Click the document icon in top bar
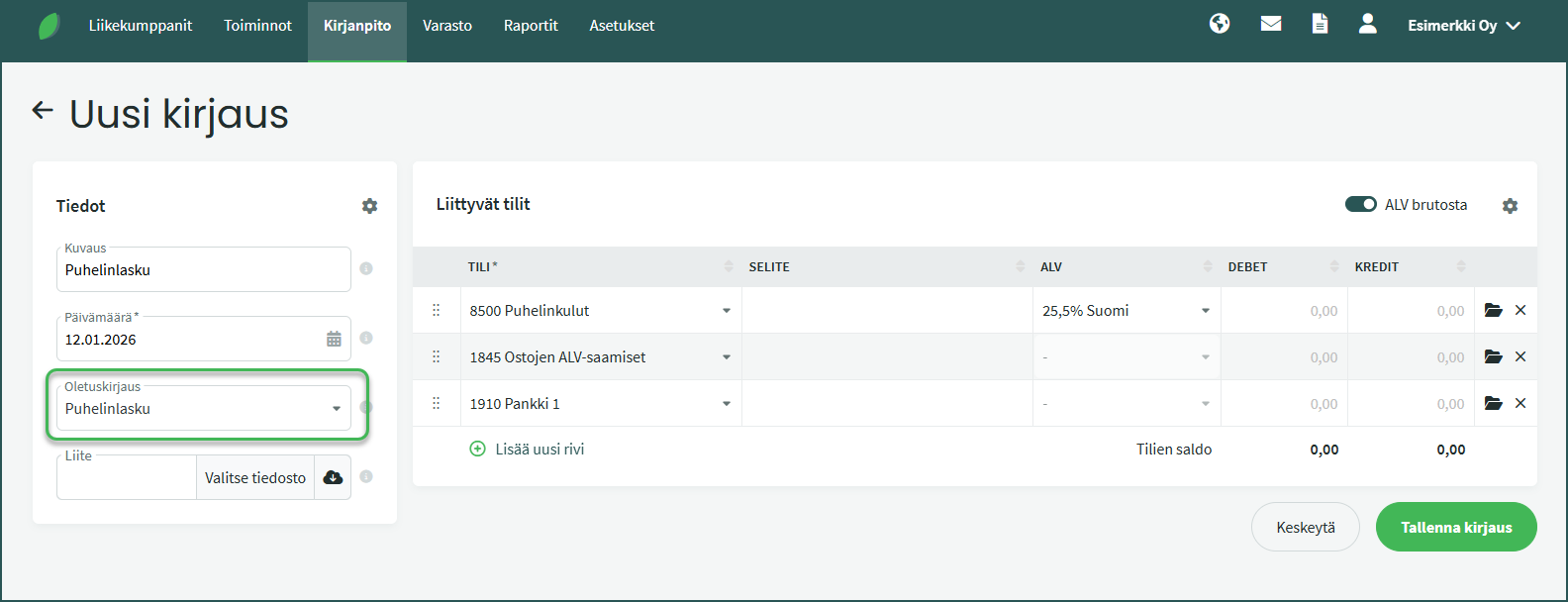This screenshot has height=602, width=1568. click(1320, 24)
